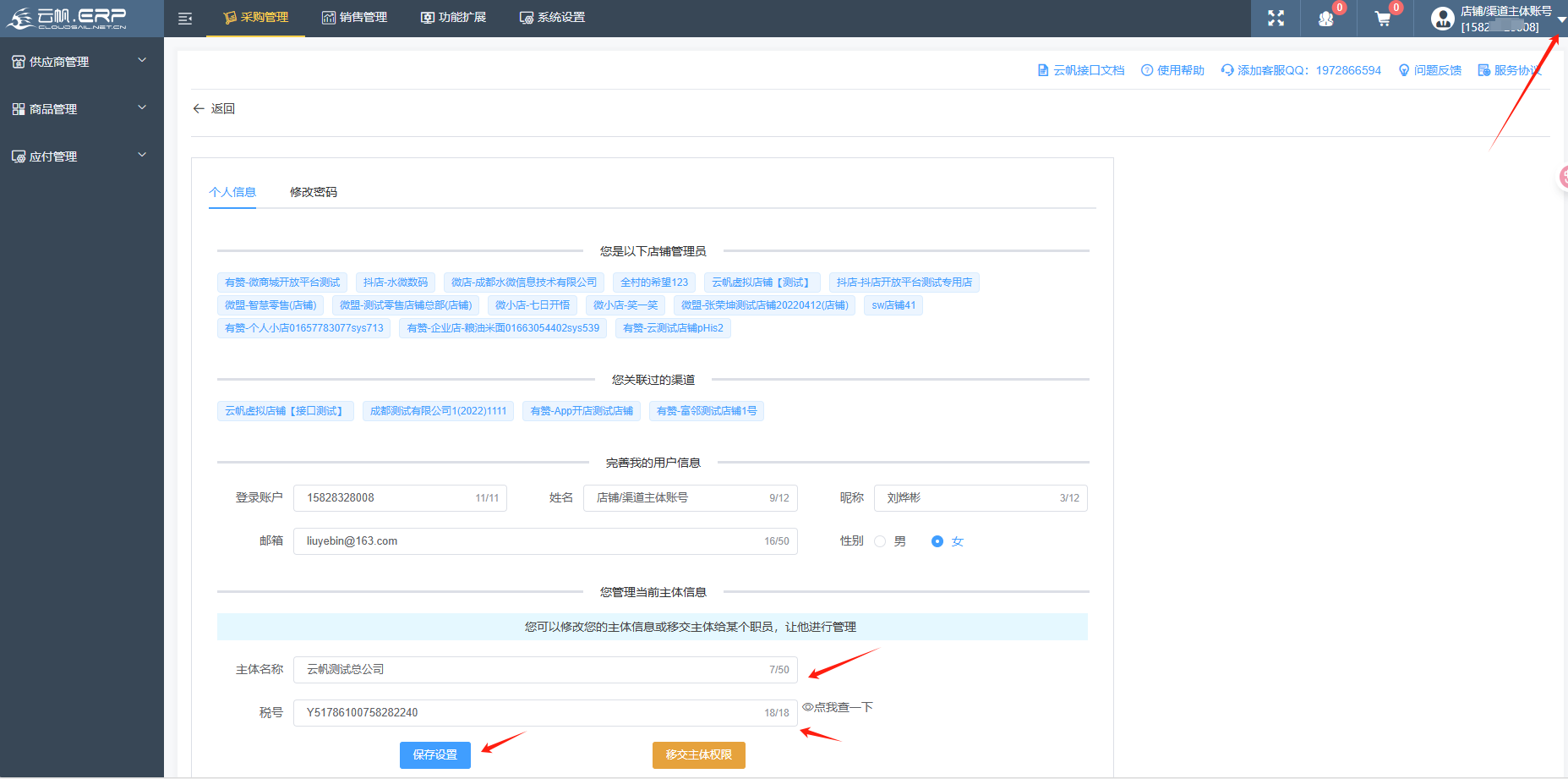This screenshot has height=779, width=1568.
Task: Click the 微小店-笑一笑 tag
Action: click(x=626, y=305)
